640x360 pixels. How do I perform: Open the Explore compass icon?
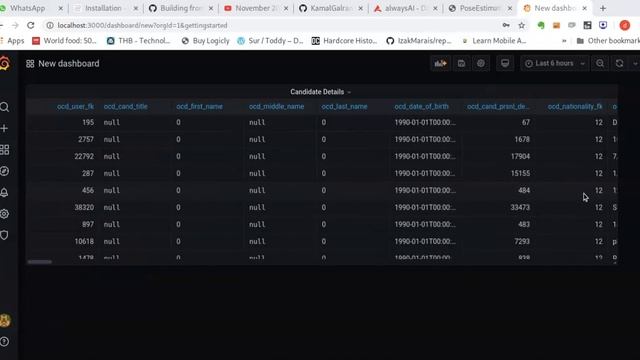(4, 171)
